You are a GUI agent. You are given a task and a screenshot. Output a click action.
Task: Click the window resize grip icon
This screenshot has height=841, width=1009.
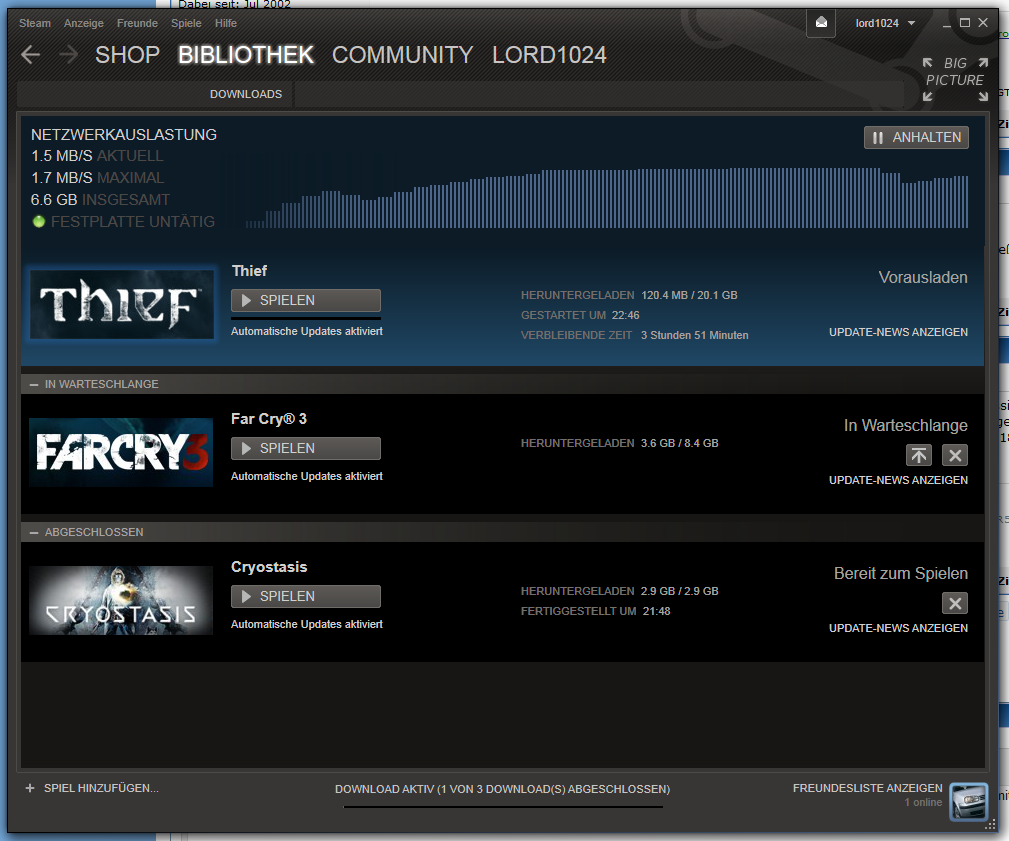click(x=990, y=824)
